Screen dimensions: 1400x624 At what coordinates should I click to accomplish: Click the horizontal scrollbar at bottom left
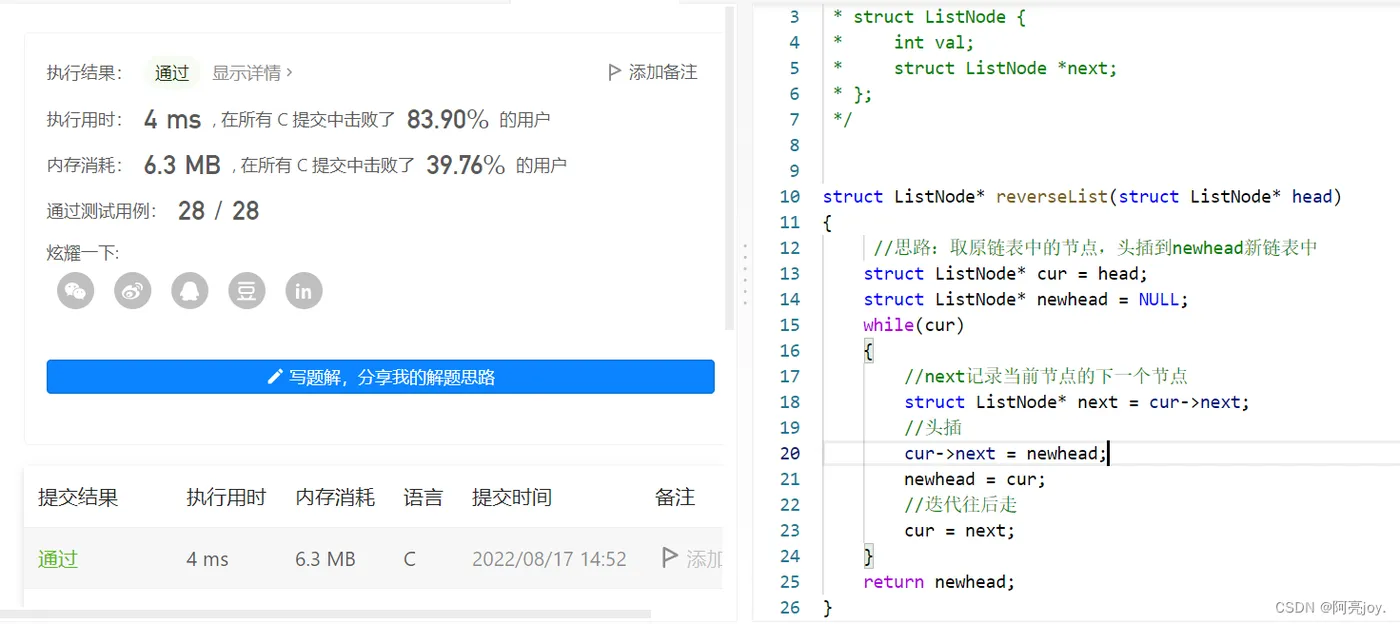point(325,616)
